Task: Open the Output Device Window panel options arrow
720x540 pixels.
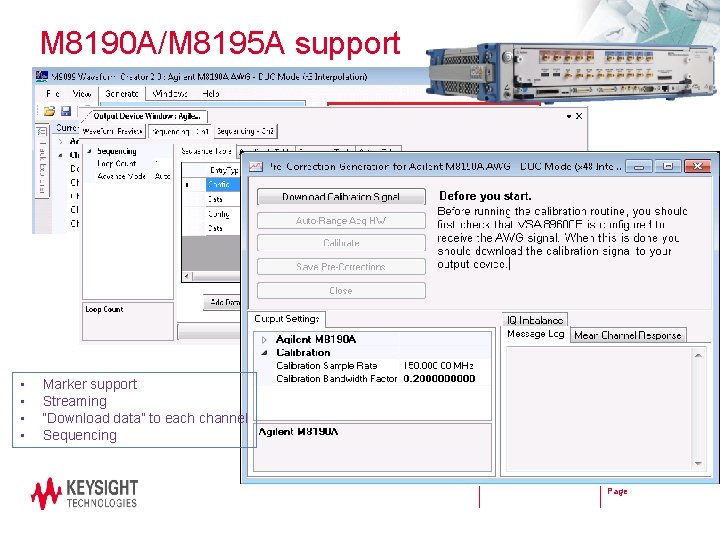Action: 569,117
